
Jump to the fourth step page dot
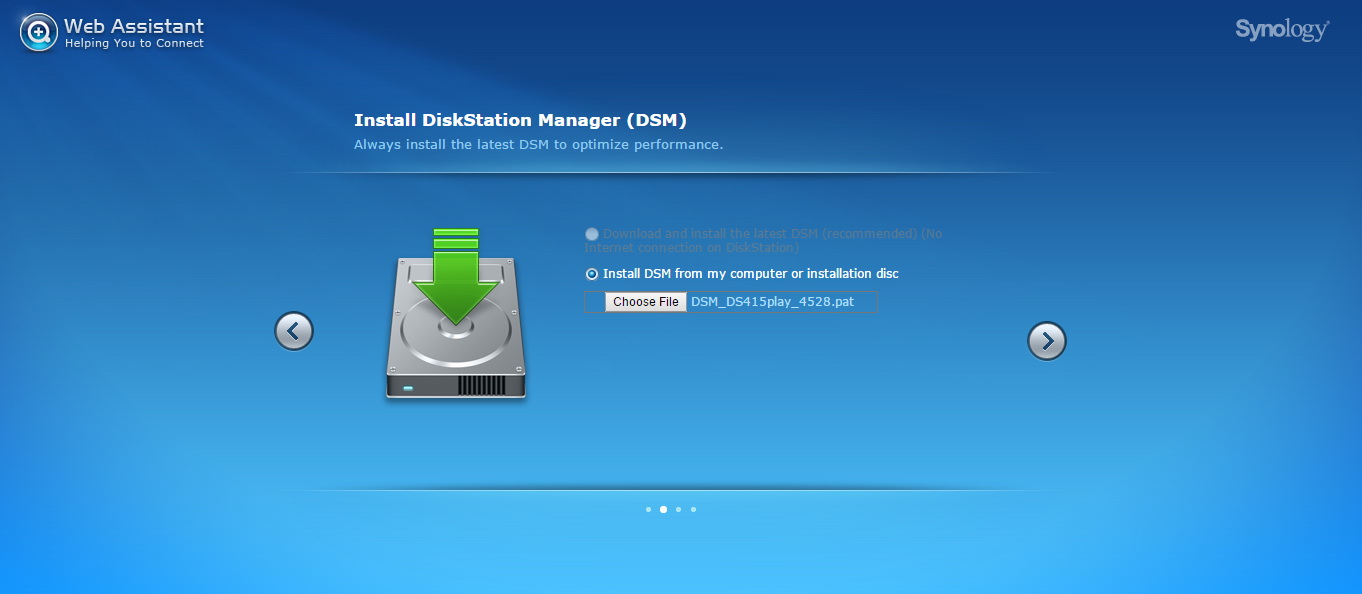coord(693,509)
